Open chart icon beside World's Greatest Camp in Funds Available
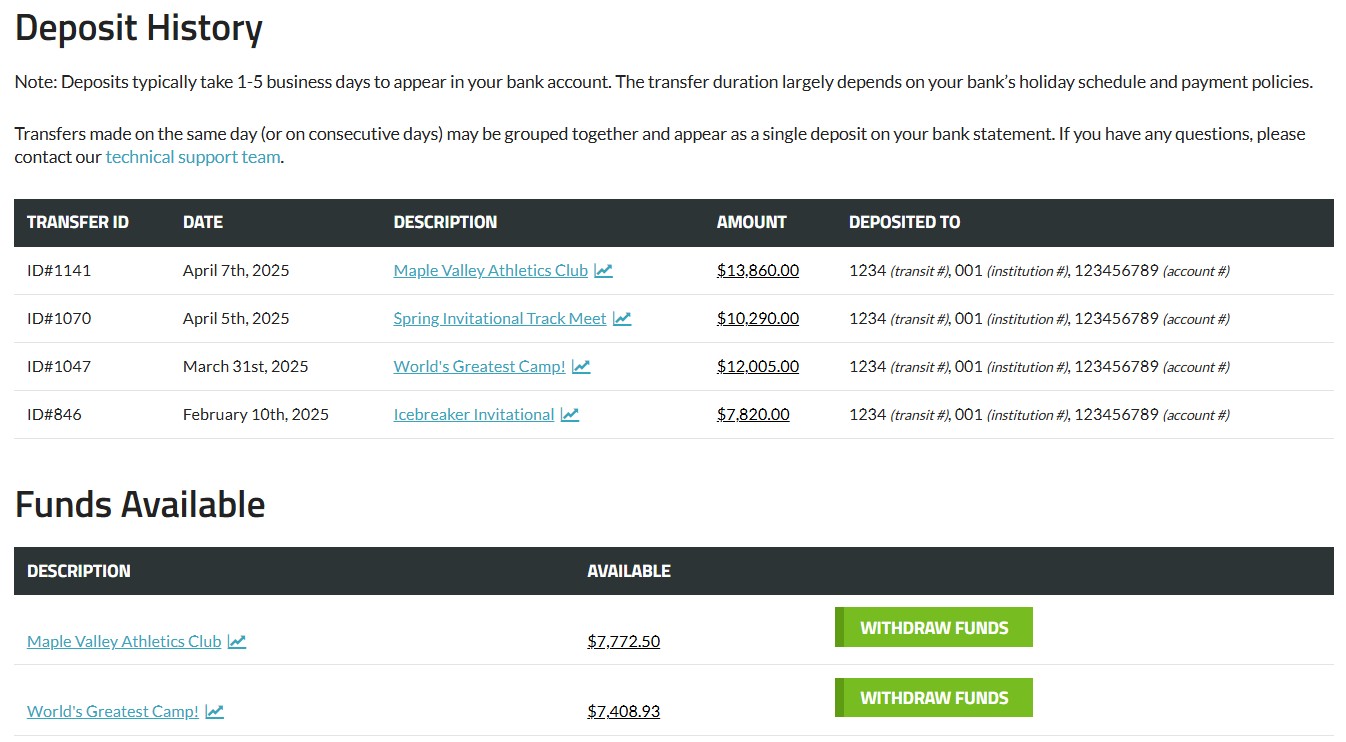1346x742 pixels. pos(215,712)
